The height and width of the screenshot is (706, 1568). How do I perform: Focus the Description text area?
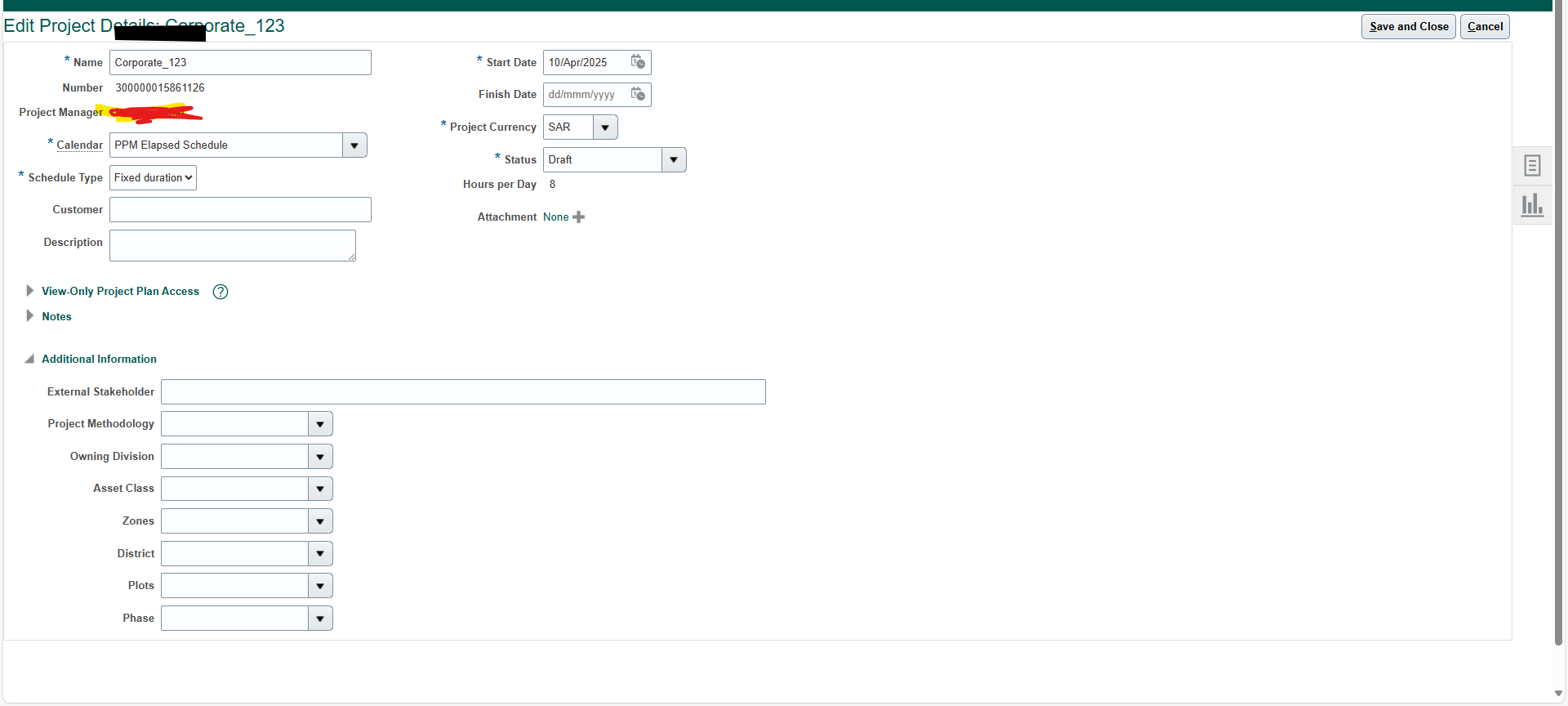233,246
